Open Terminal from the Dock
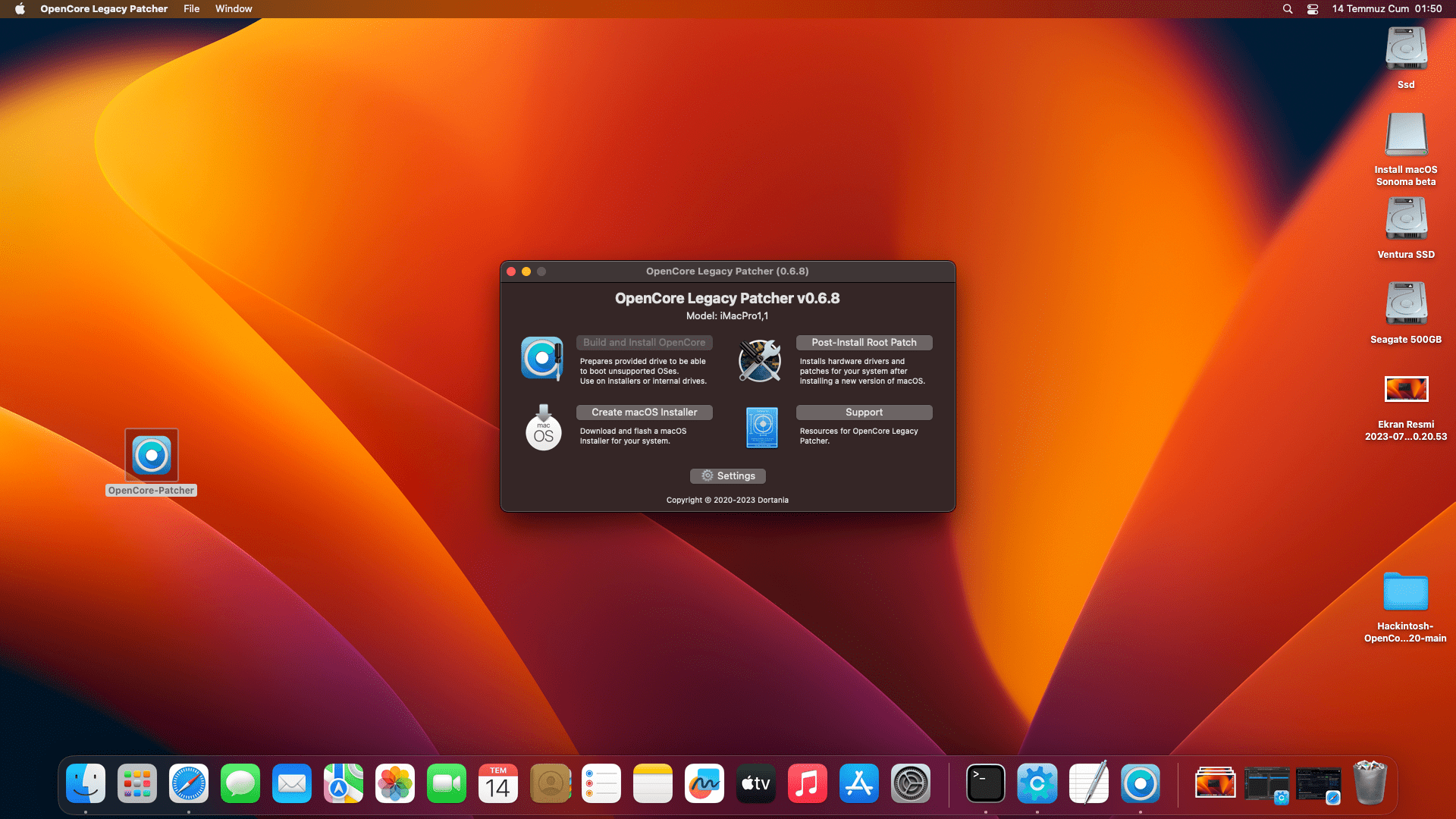The width and height of the screenshot is (1456, 819). (x=985, y=783)
